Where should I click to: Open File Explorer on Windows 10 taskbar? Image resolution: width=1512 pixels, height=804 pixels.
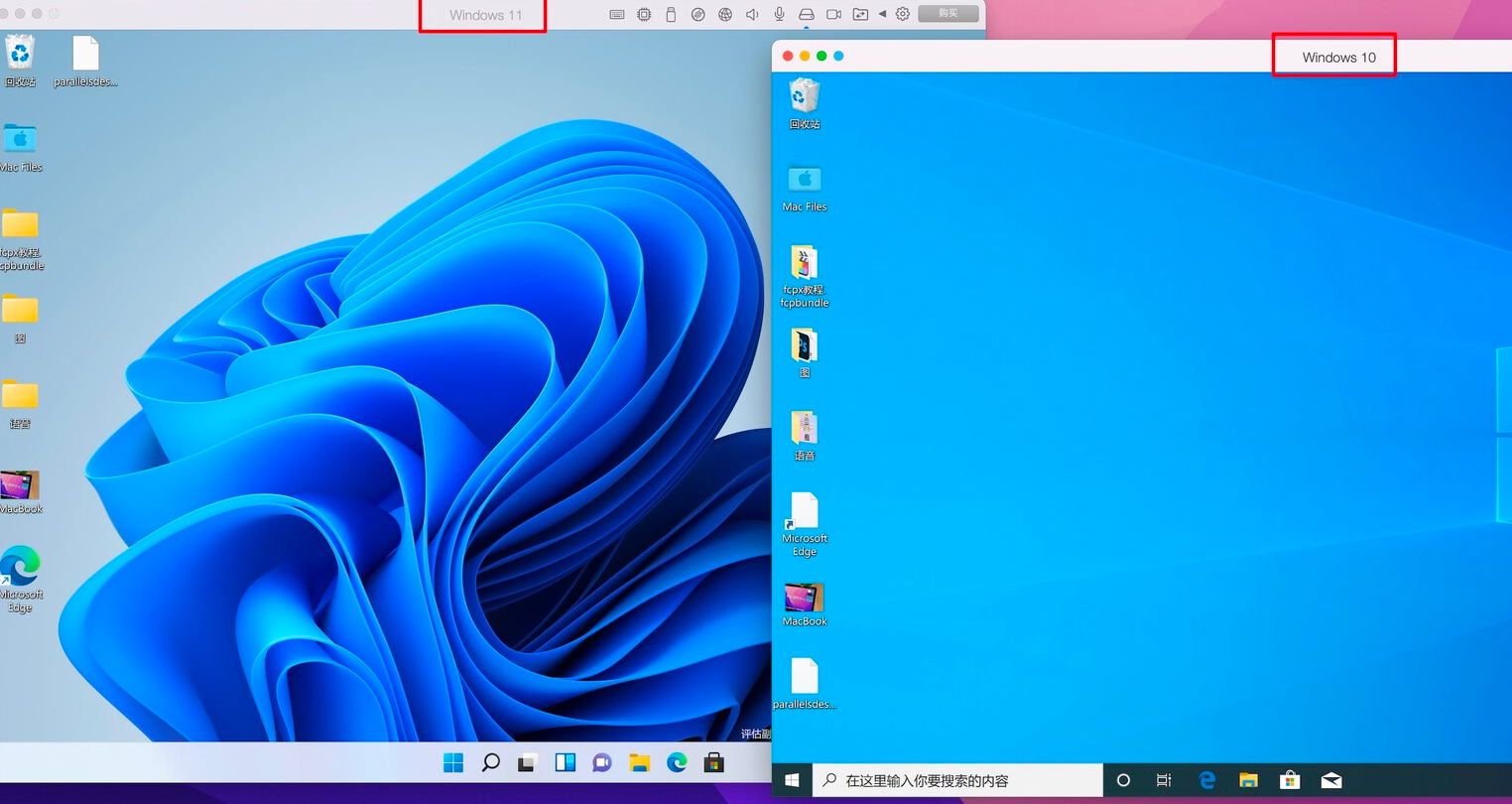coord(1248,780)
